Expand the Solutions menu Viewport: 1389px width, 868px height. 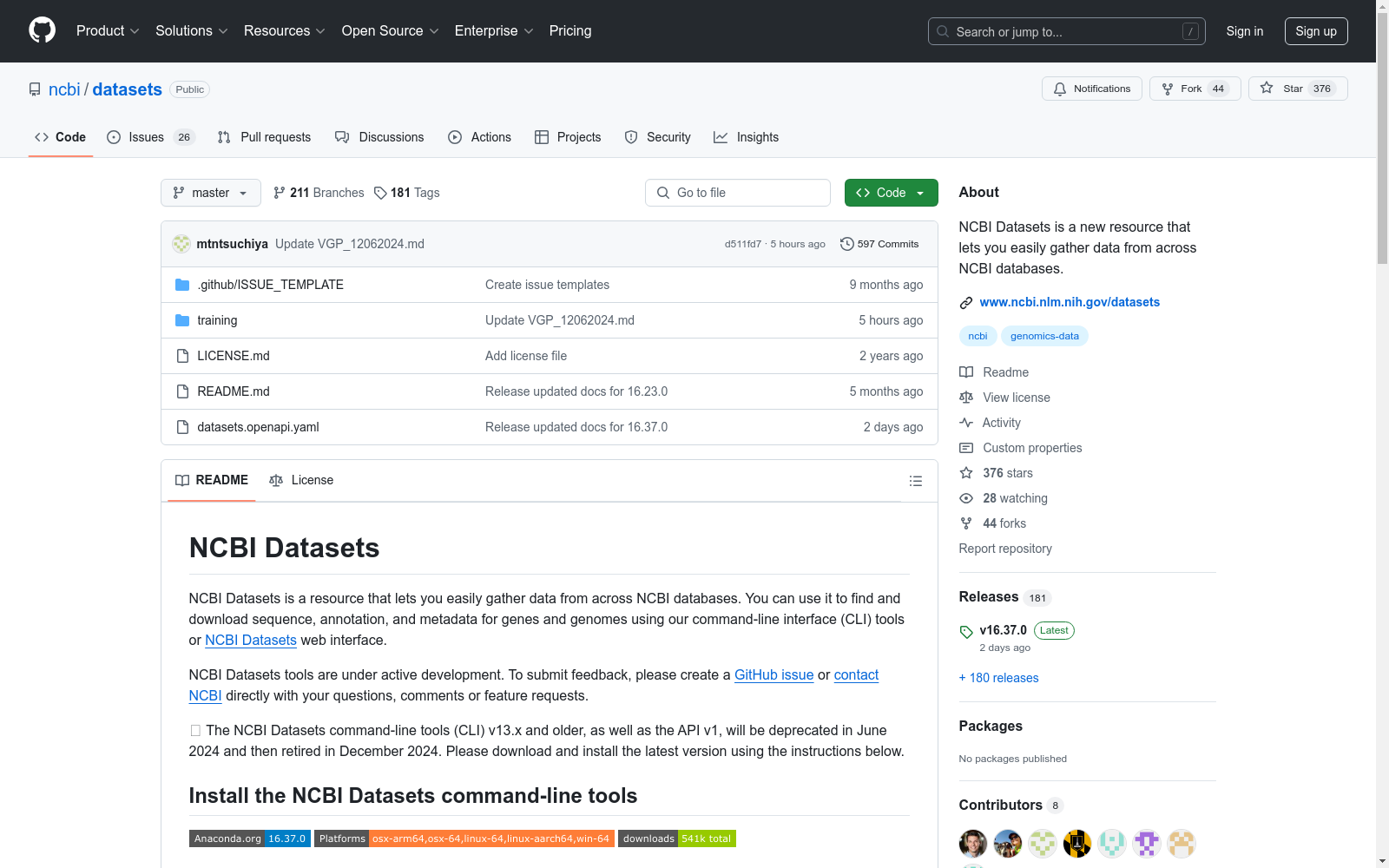192,31
